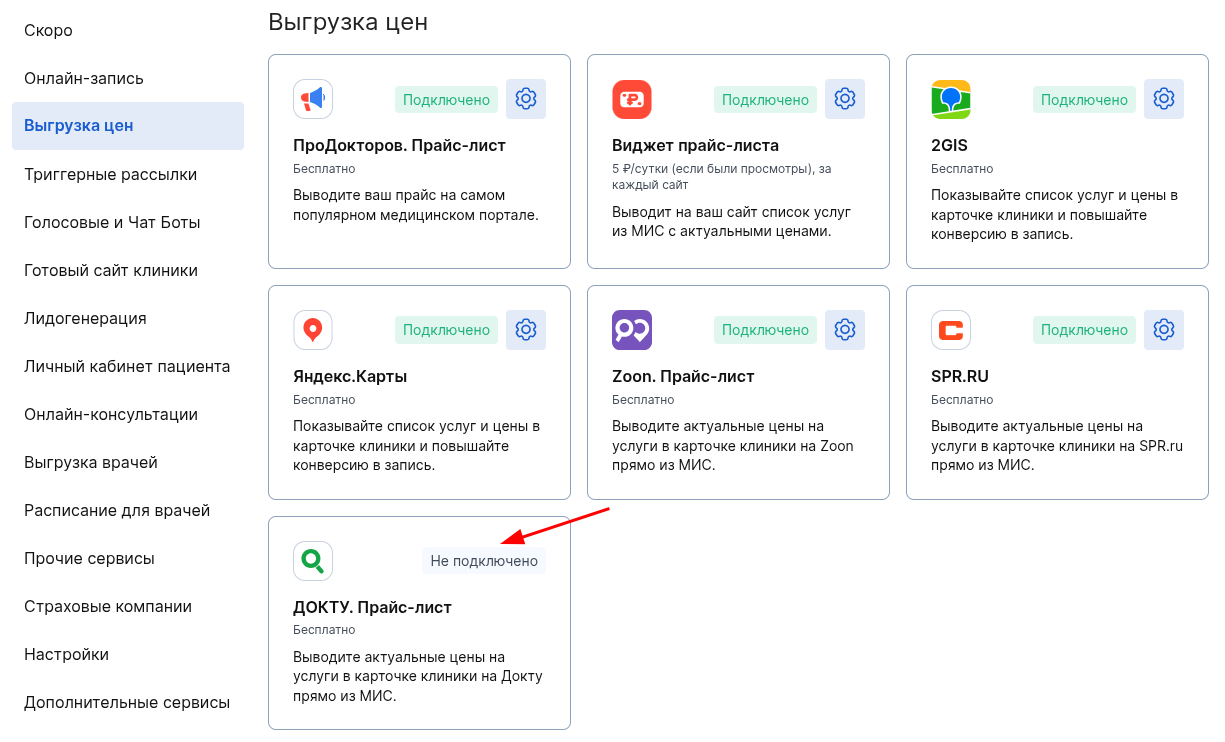The width and height of the screenshot is (1225, 742).
Task: Open Голосовые и Чат Боты section
Action: pos(128,222)
